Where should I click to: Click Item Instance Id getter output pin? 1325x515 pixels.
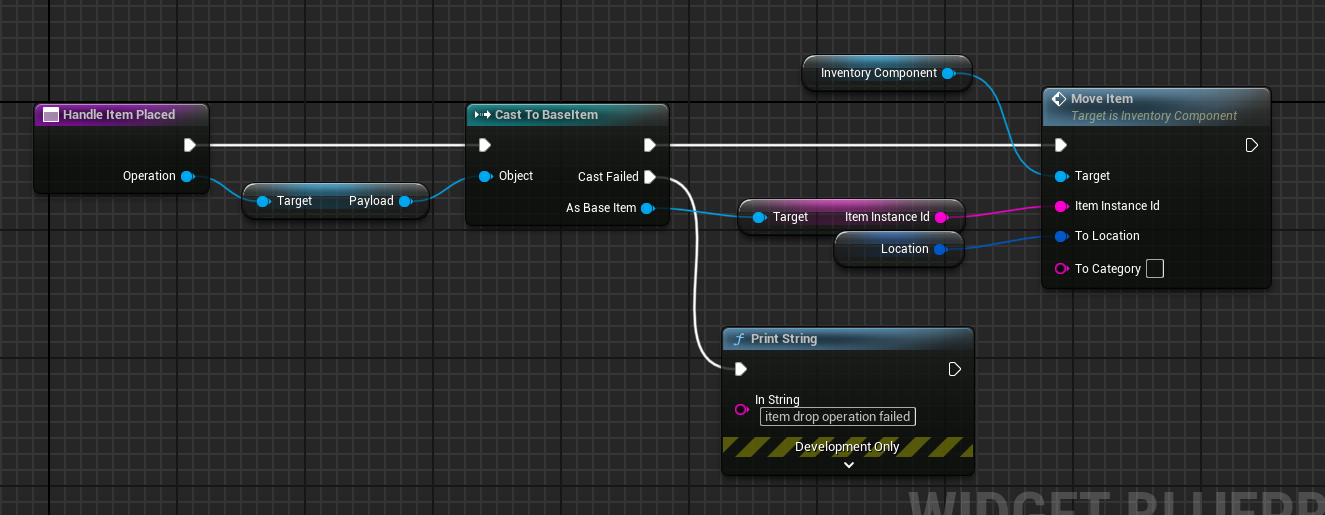tap(941, 217)
